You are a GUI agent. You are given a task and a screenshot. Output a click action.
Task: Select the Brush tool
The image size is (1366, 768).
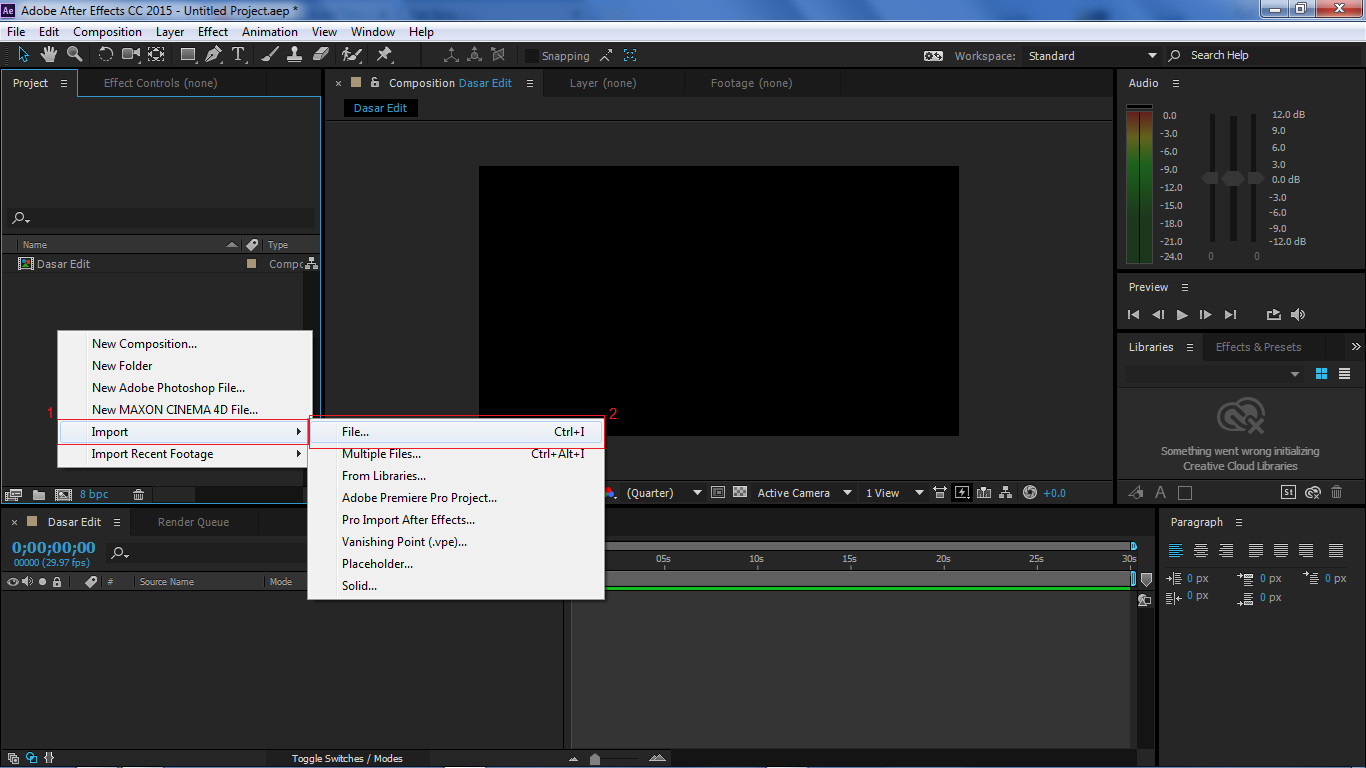click(x=270, y=54)
